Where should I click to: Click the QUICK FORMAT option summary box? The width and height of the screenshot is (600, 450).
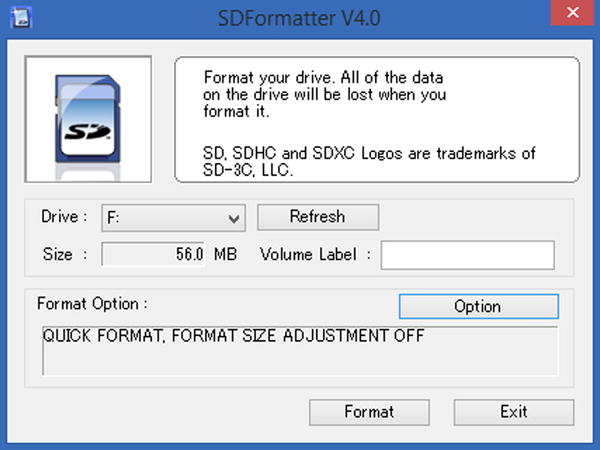tap(300, 351)
